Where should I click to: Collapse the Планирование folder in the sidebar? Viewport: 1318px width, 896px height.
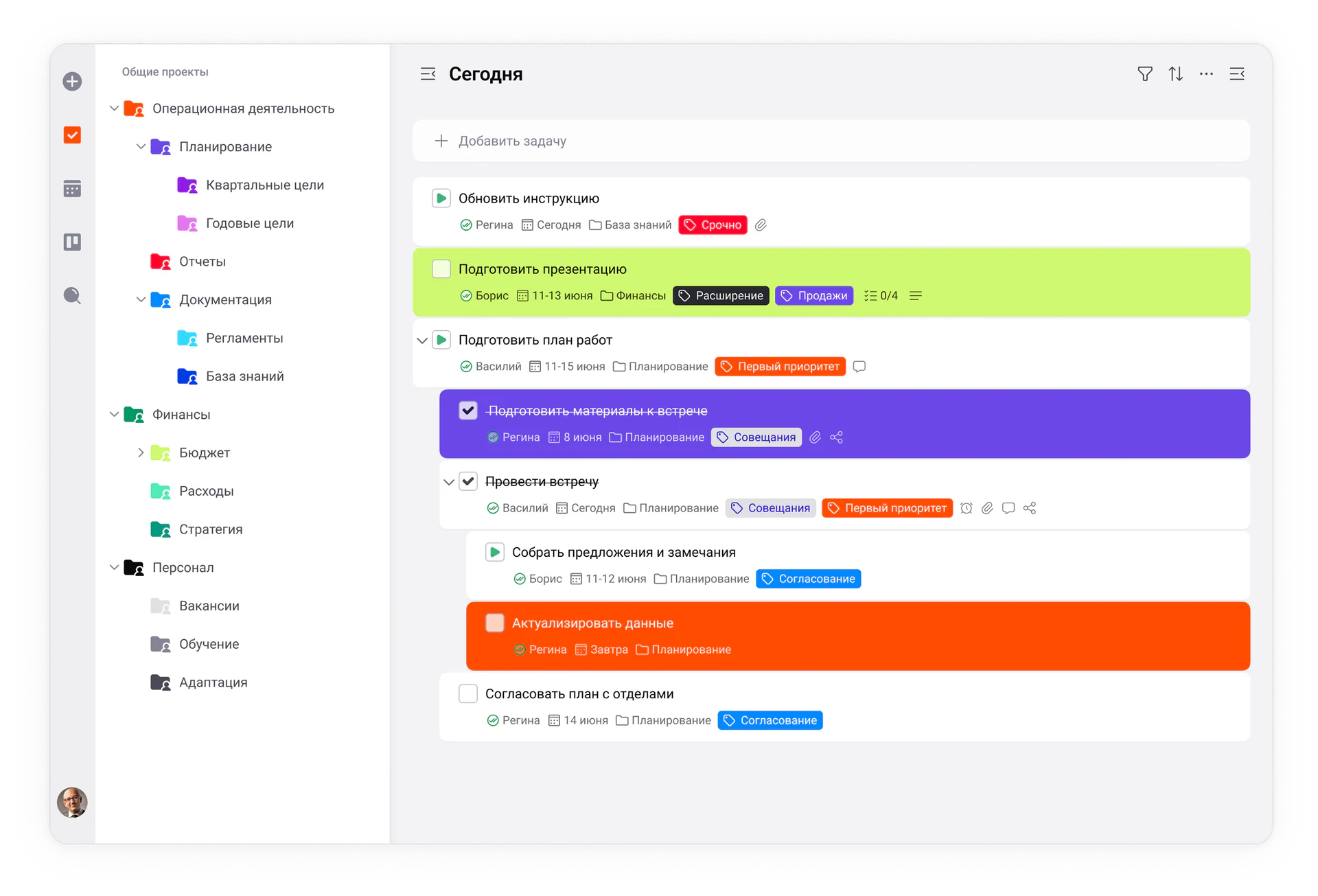pos(141,147)
